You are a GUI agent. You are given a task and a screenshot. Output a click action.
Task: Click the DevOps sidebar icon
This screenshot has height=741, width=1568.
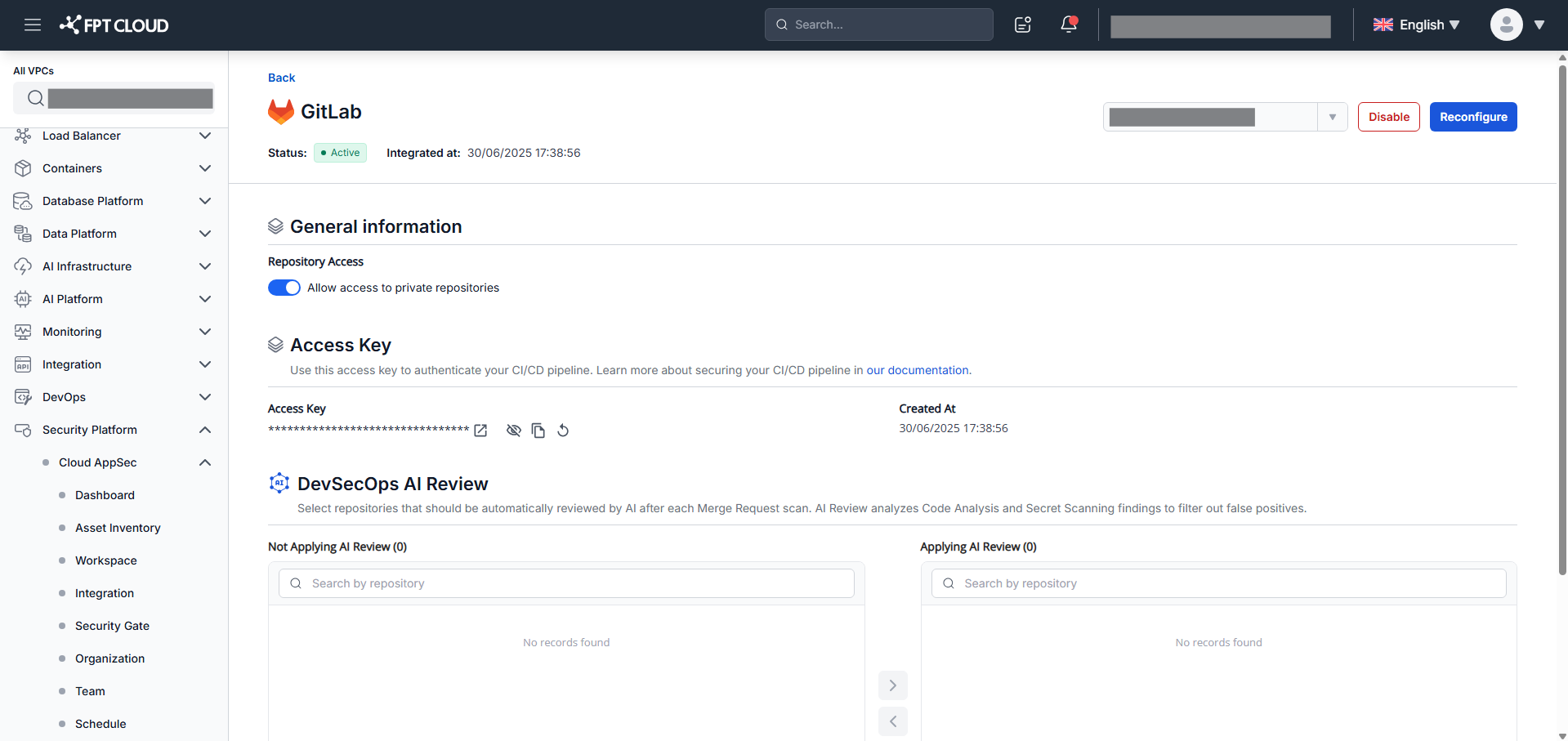23,397
